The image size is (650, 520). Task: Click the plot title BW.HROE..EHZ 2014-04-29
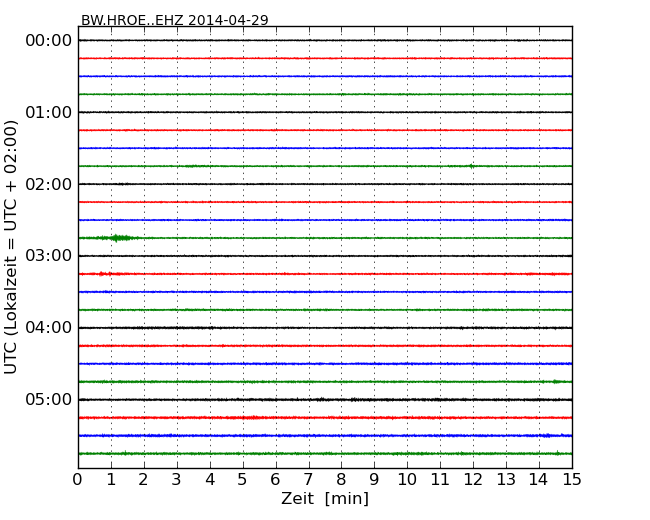(175, 20)
